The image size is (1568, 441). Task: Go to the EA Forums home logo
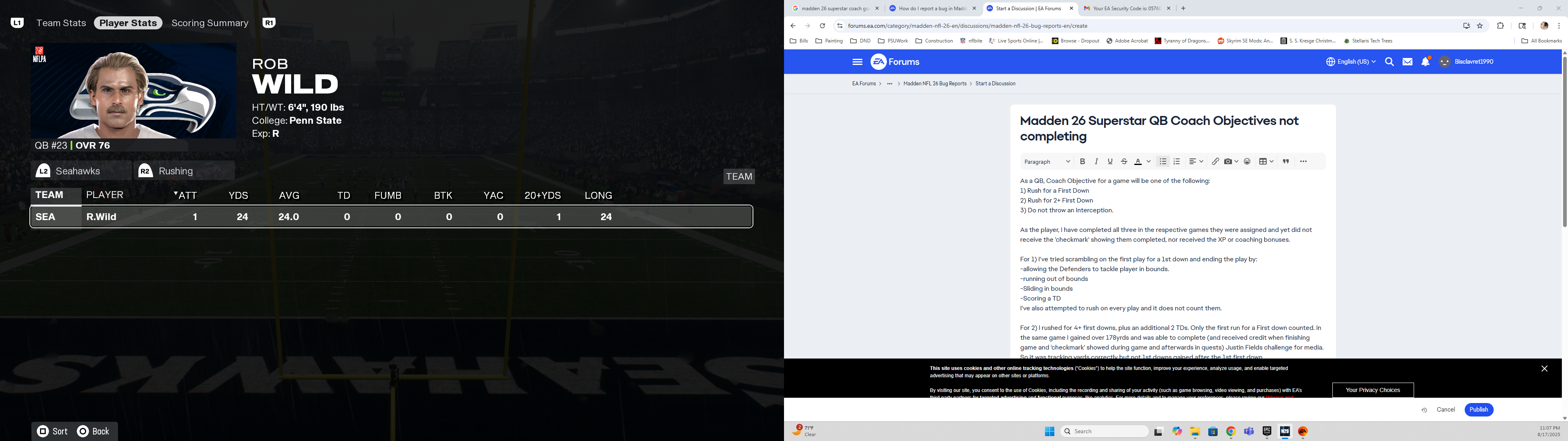[x=895, y=62]
